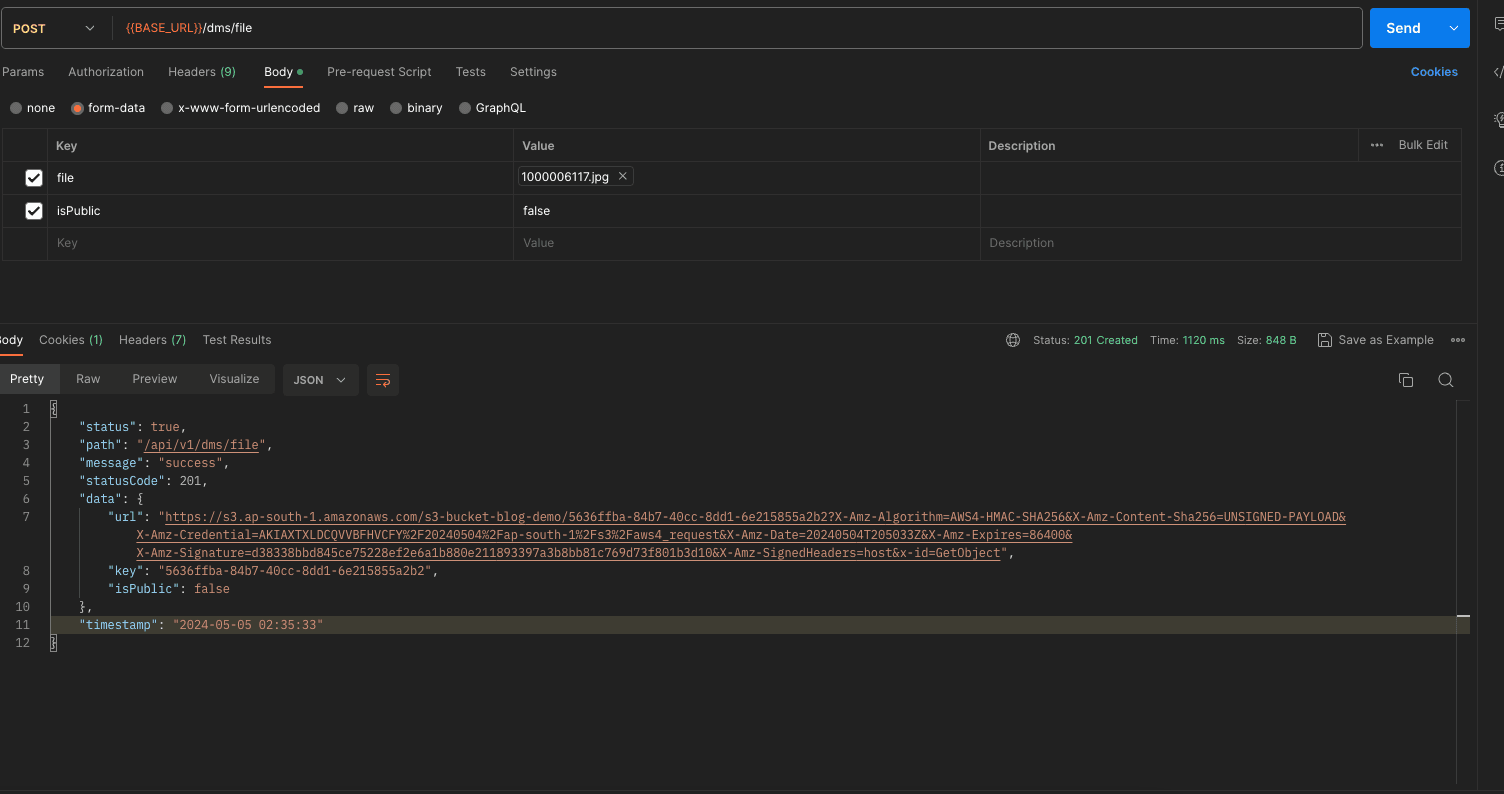Click the network globe icon
Image resolution: width=1504 pixels, height=794 pixels.
point(1013,340)
